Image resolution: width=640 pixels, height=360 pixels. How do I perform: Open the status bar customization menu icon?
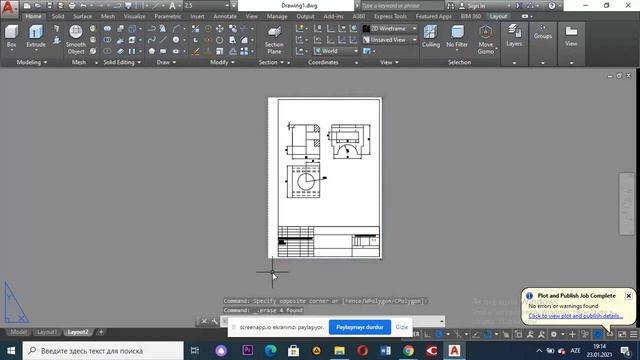click(633, 334)
